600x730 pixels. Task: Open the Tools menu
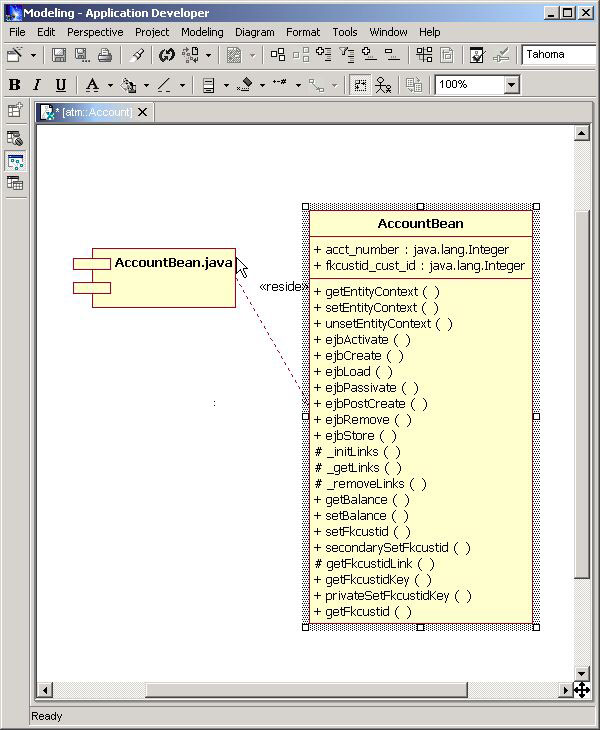click(345, 32)
